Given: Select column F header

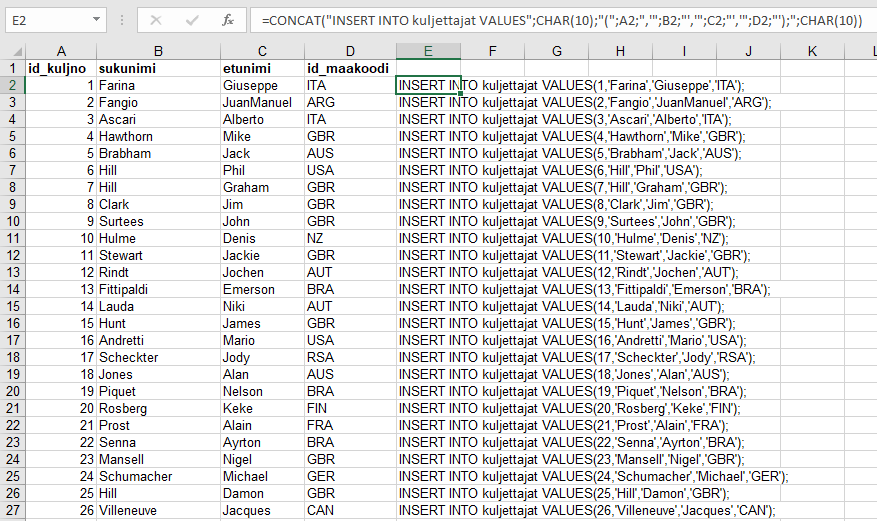Looking at the screenshot, I should [492, 51].
